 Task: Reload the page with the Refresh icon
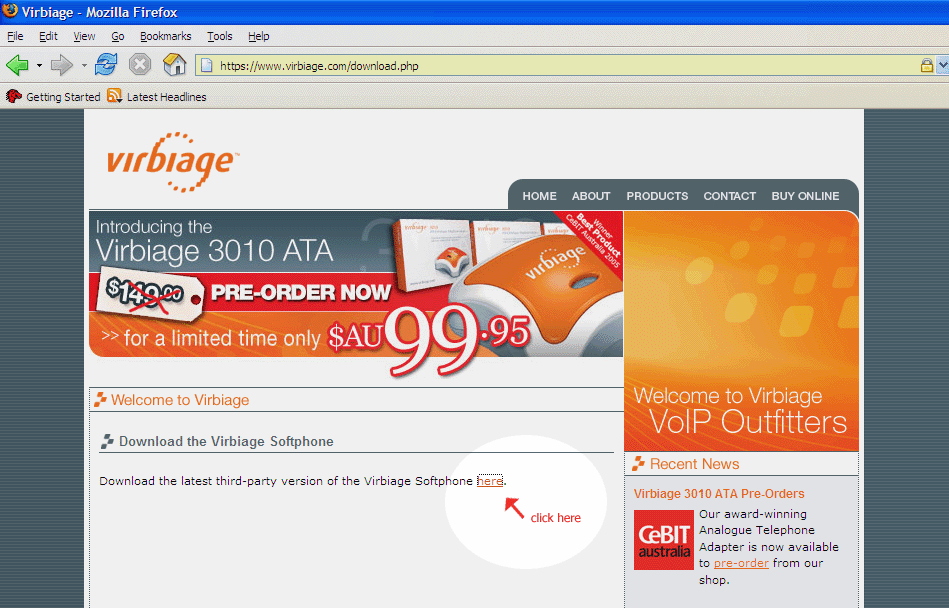pyautogui.click(x=106, y=64)
